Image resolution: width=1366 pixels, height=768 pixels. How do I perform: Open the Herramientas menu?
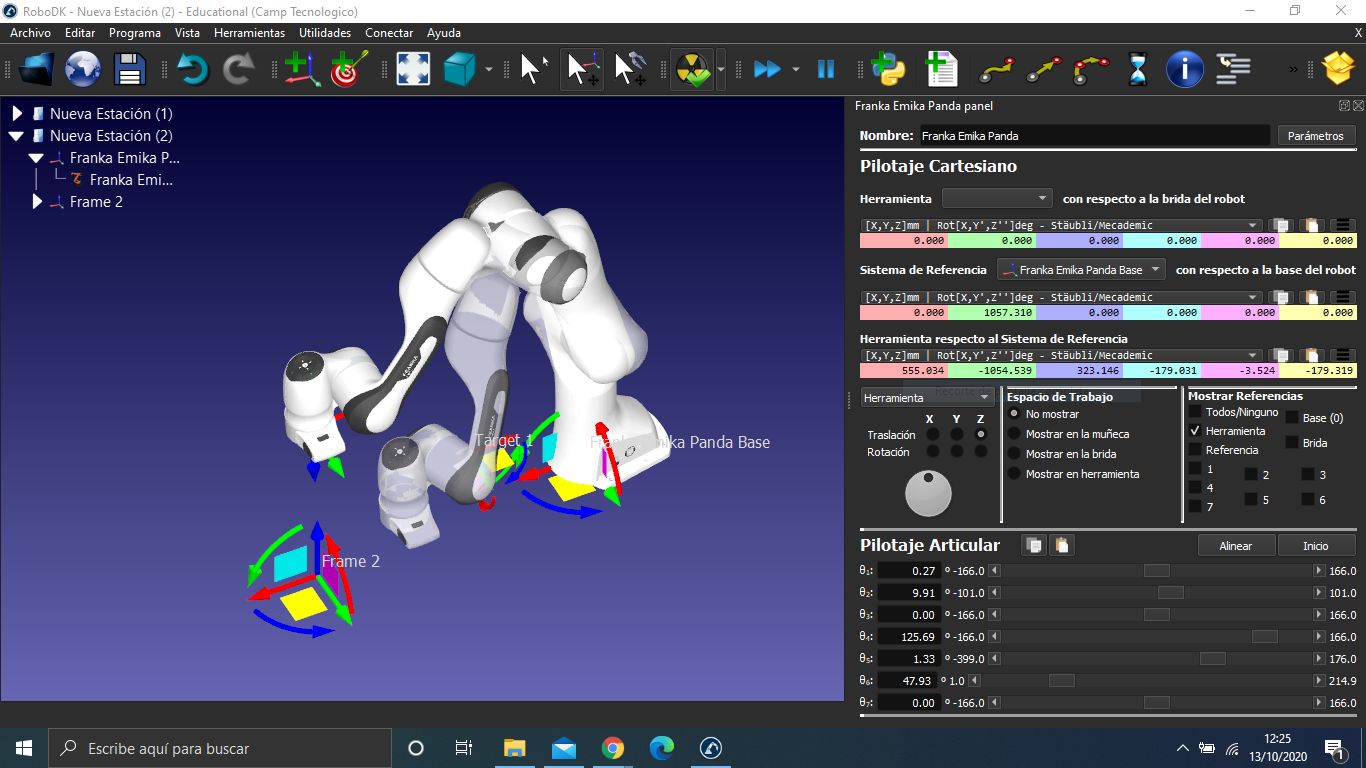click(x=249, y=33)
